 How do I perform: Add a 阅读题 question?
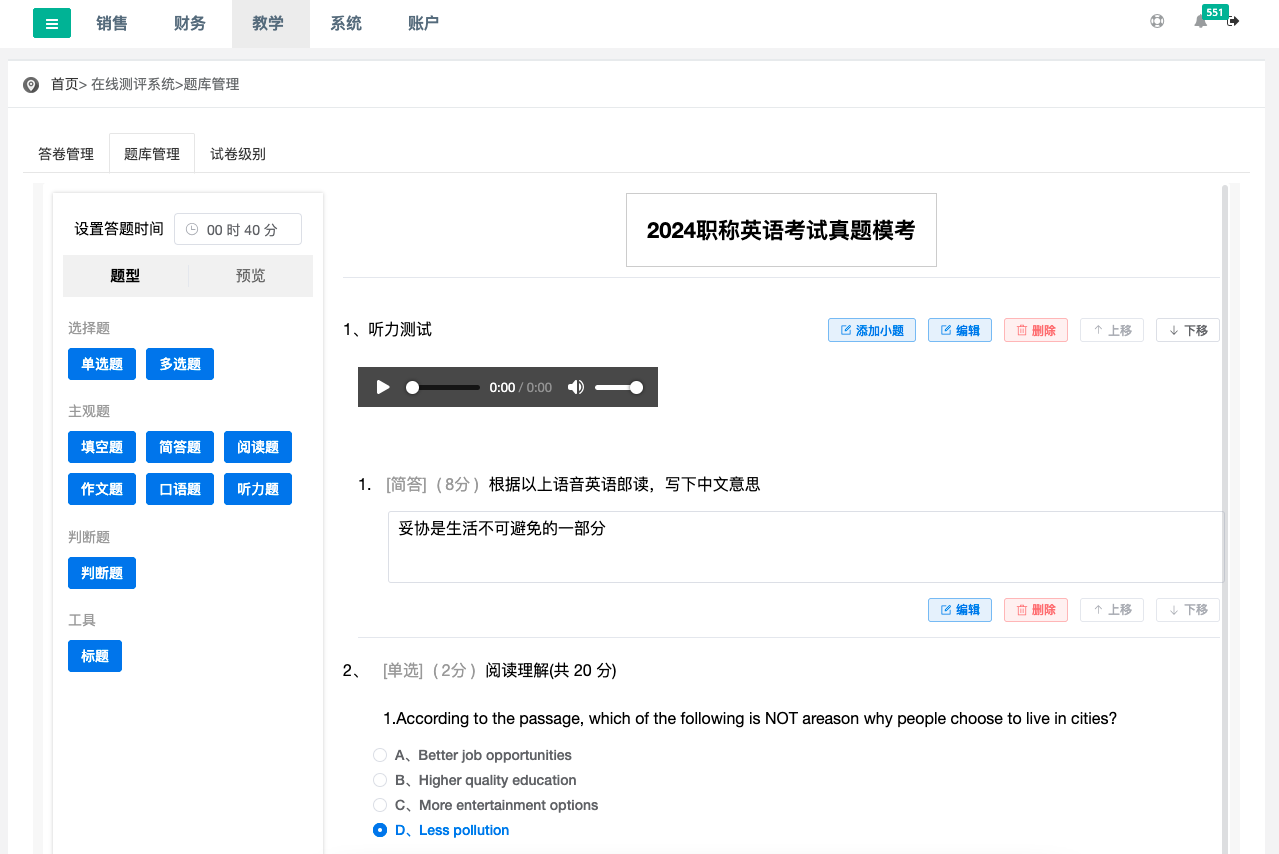258,447
